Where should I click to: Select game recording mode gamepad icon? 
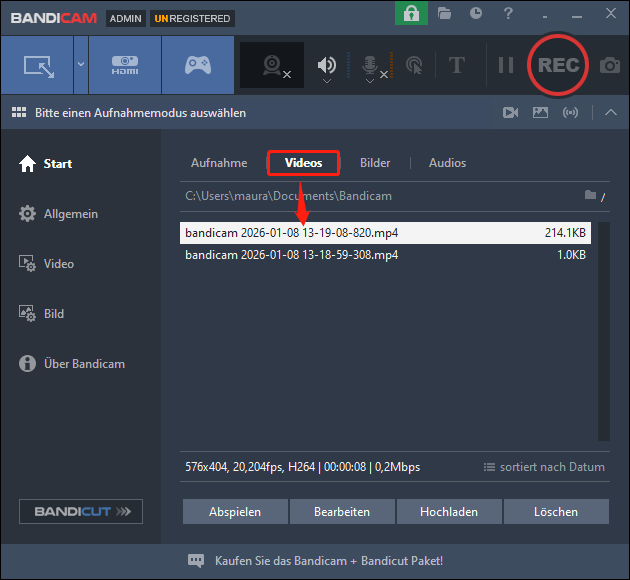(x=198, y=65)
